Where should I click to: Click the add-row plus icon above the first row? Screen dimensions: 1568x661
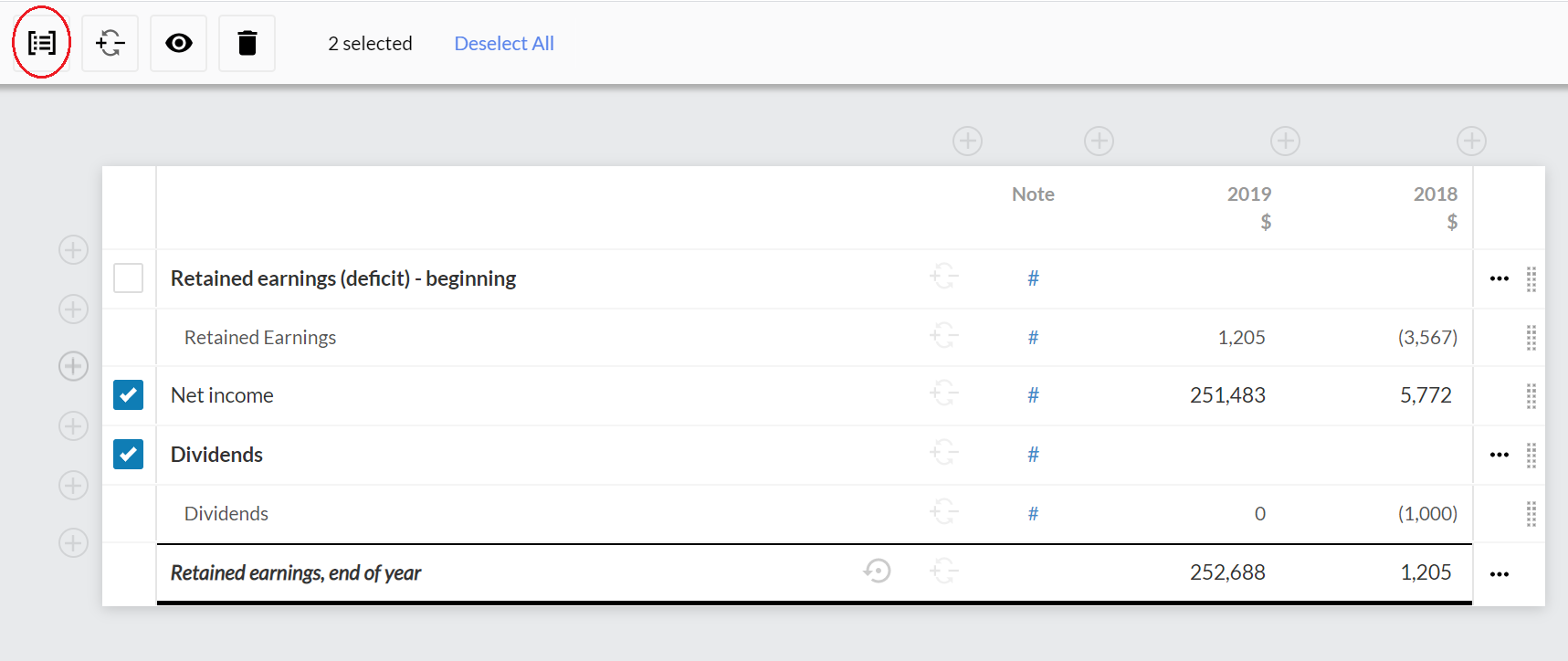point(73,250)
